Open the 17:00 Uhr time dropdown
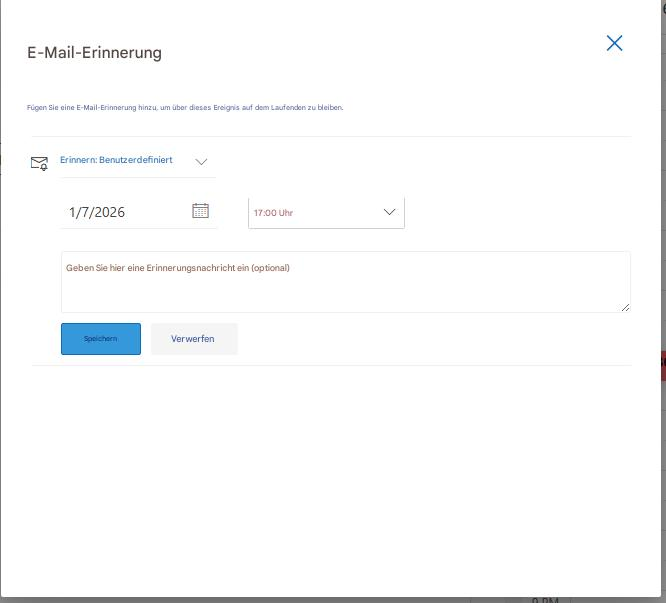Image resolution: width=666 pixels, height=603 pixels. pos(326,212)
